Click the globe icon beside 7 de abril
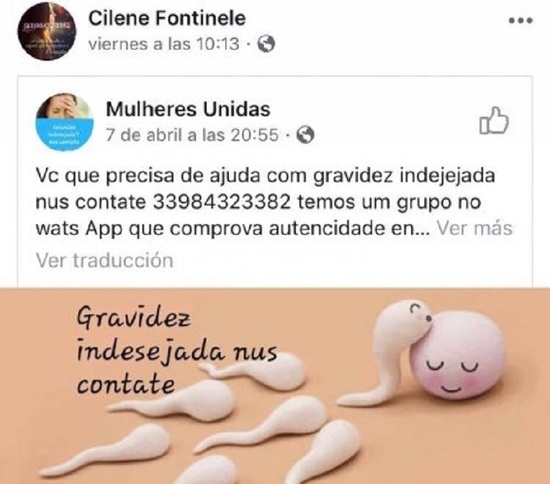The image size is (550, 484). 305,135
